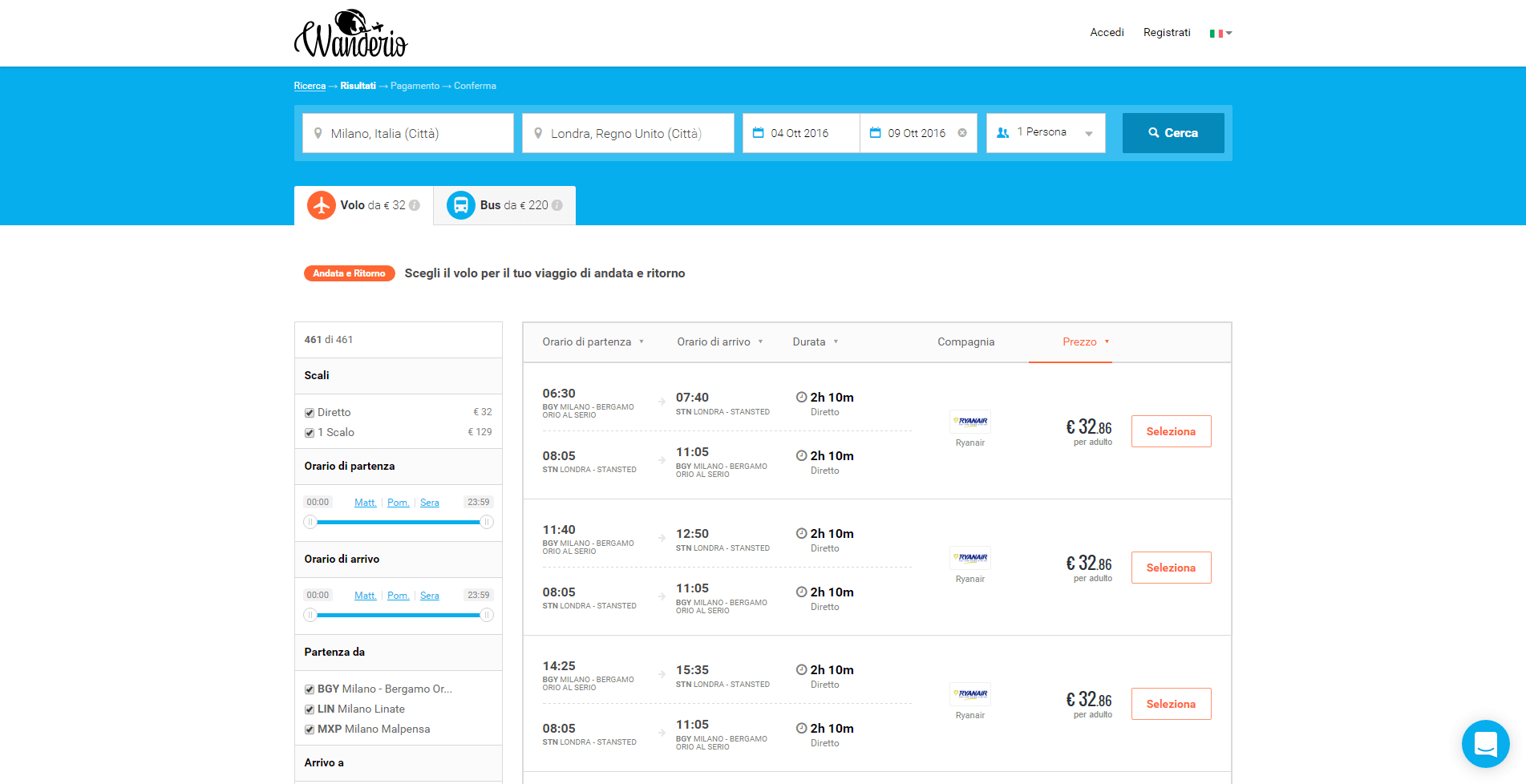
Task: Click the Wanderio logo
Action: pyautogui.click(x=351, y=34)
